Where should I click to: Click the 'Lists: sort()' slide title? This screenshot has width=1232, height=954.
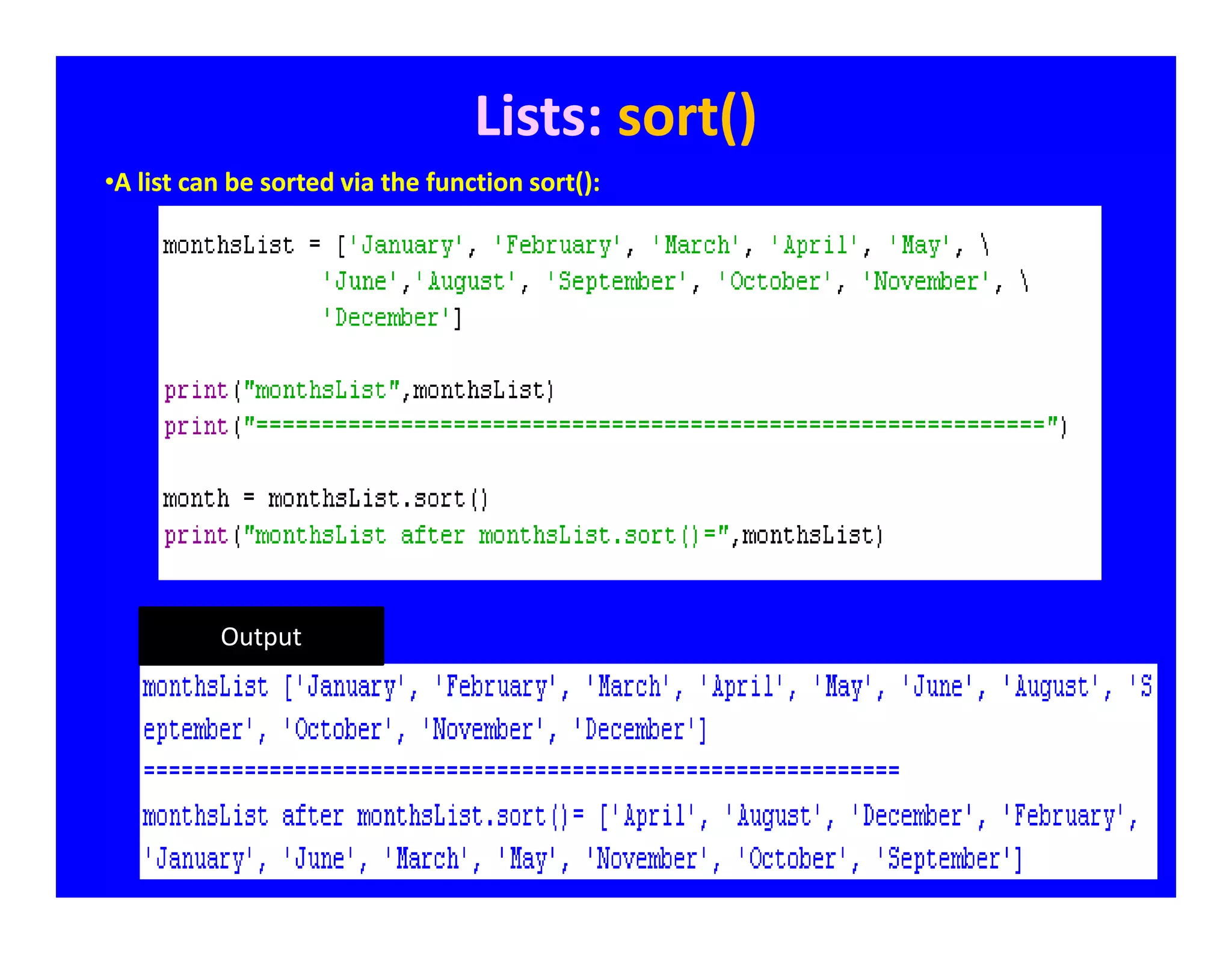pos(615,117)
